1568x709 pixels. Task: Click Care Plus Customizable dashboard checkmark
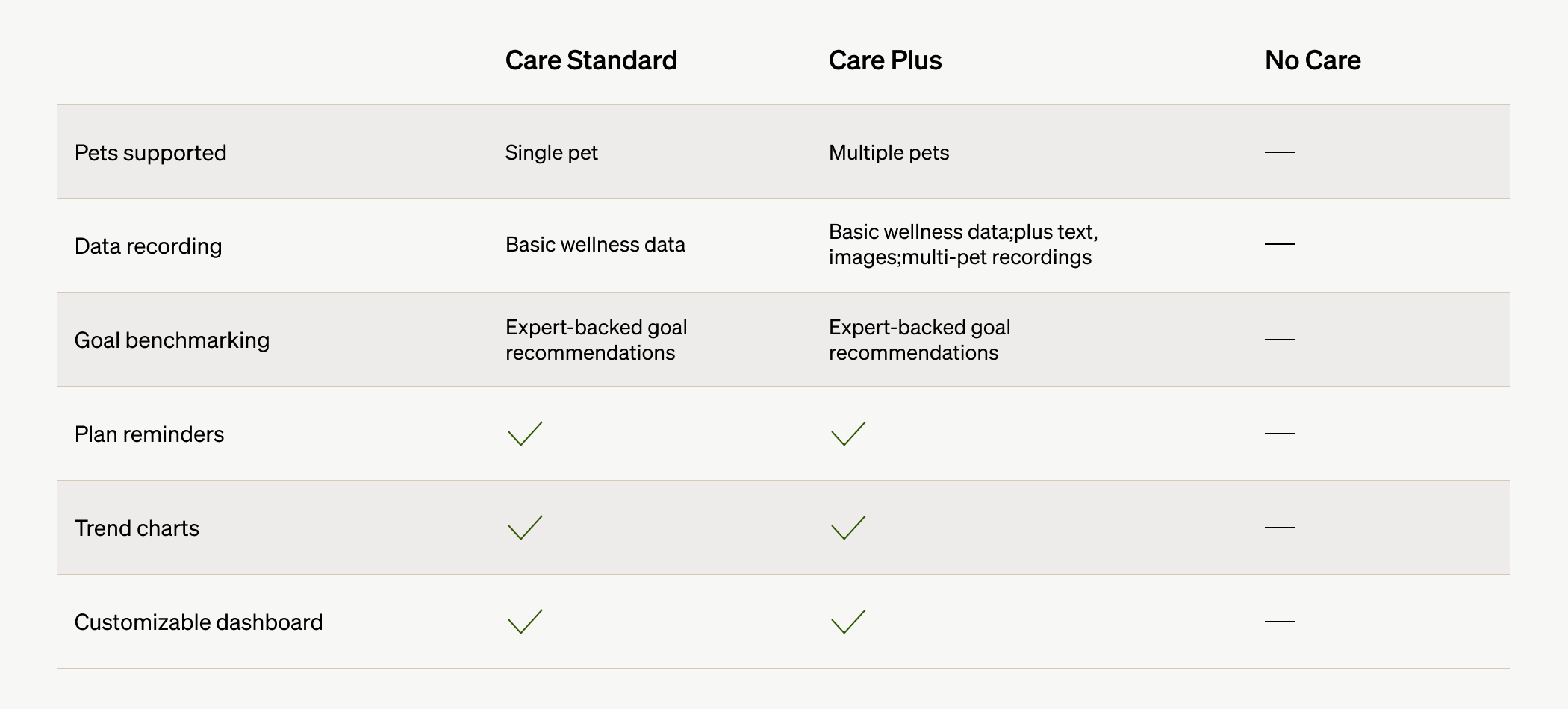848,622
